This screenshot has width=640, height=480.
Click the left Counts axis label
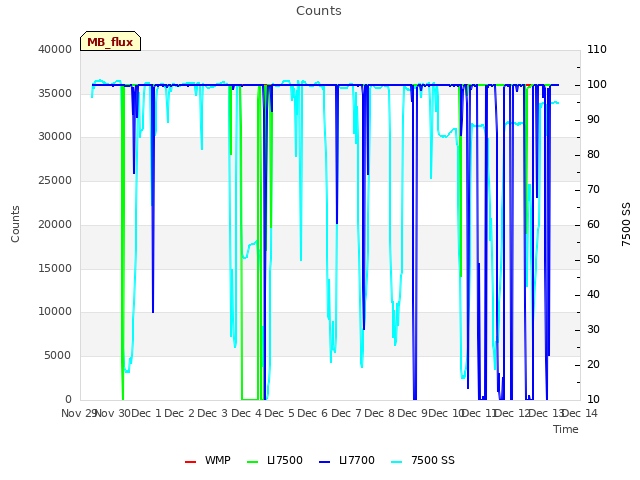(x=15, y=224)
